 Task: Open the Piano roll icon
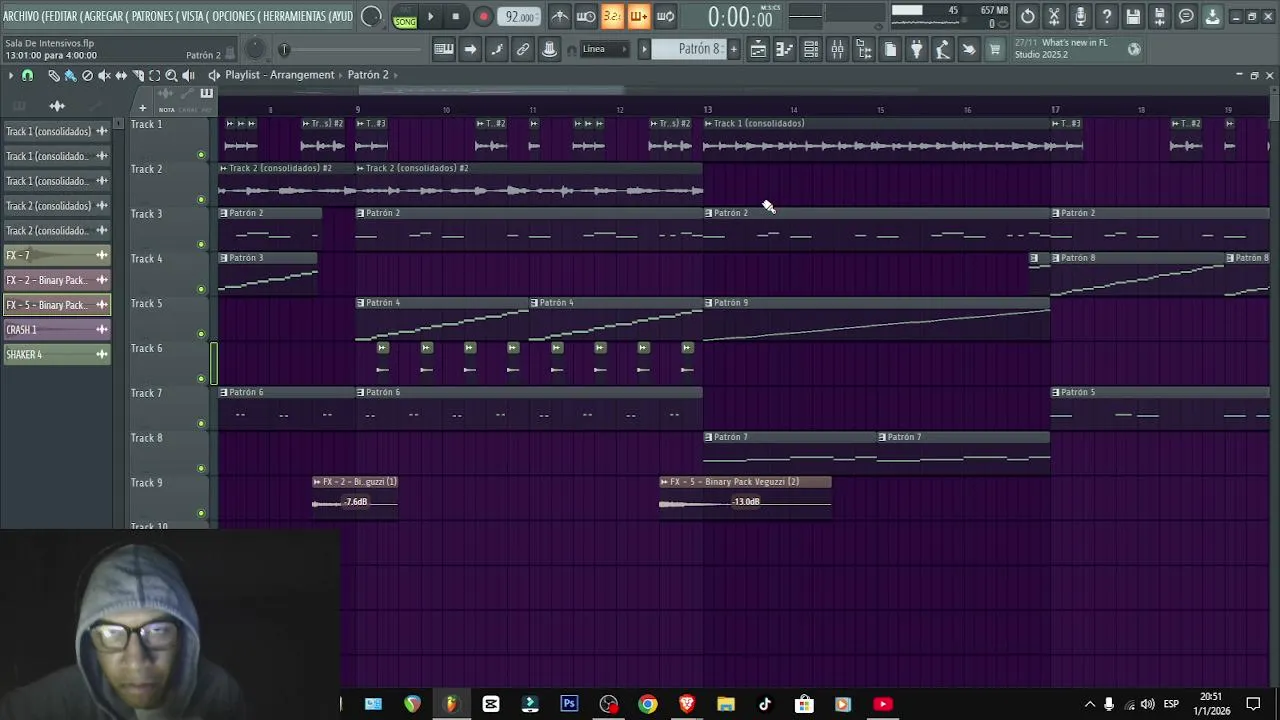[785, 49]
